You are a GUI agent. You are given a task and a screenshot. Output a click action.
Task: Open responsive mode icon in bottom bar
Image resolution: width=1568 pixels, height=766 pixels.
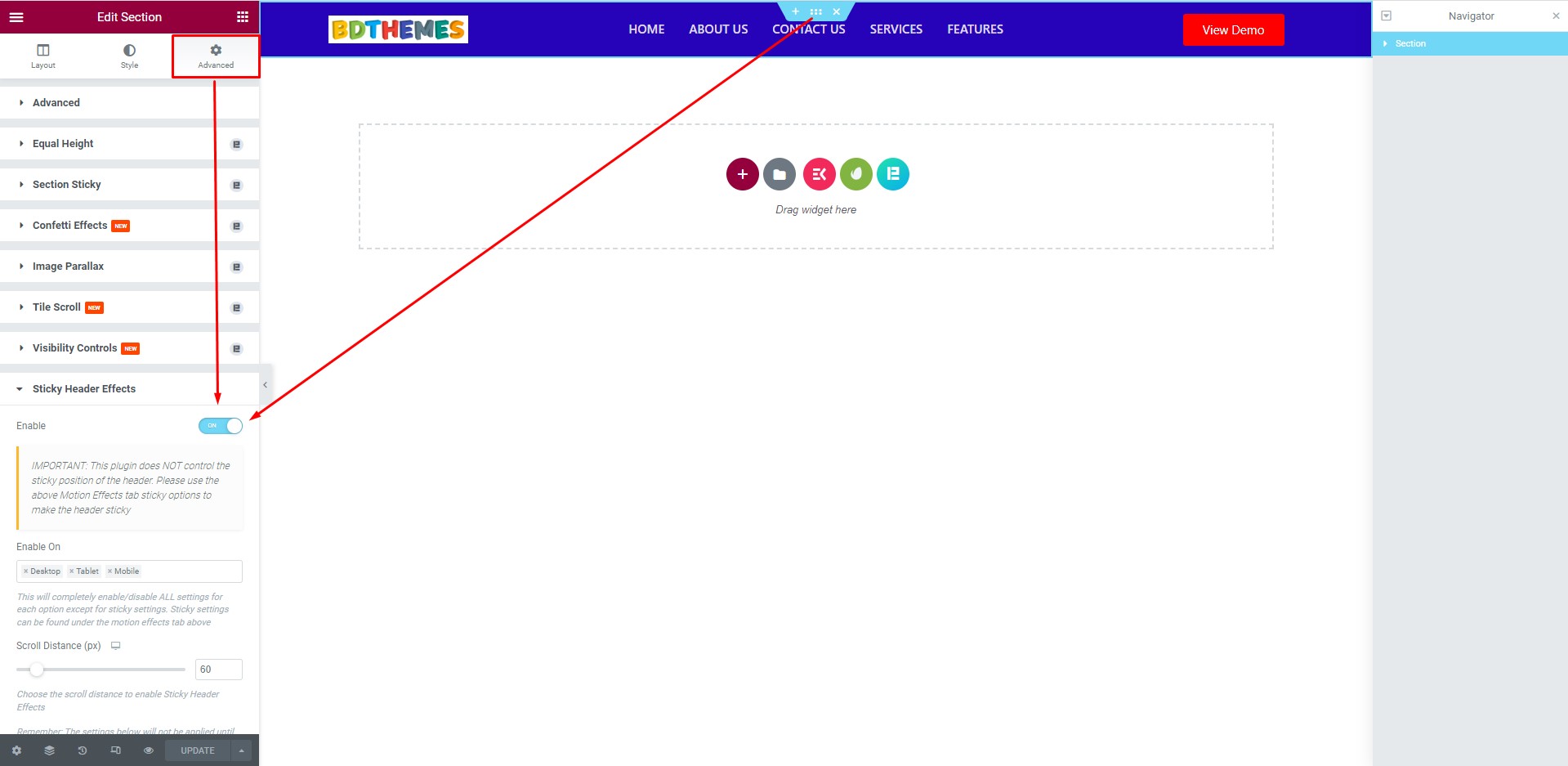[116, 750]
